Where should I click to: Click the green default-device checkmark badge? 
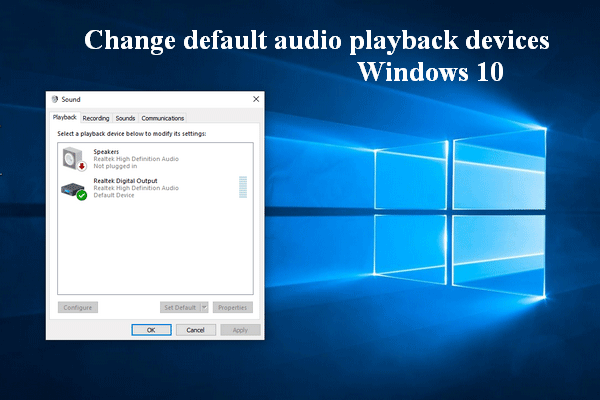click(x=82, y=195)
